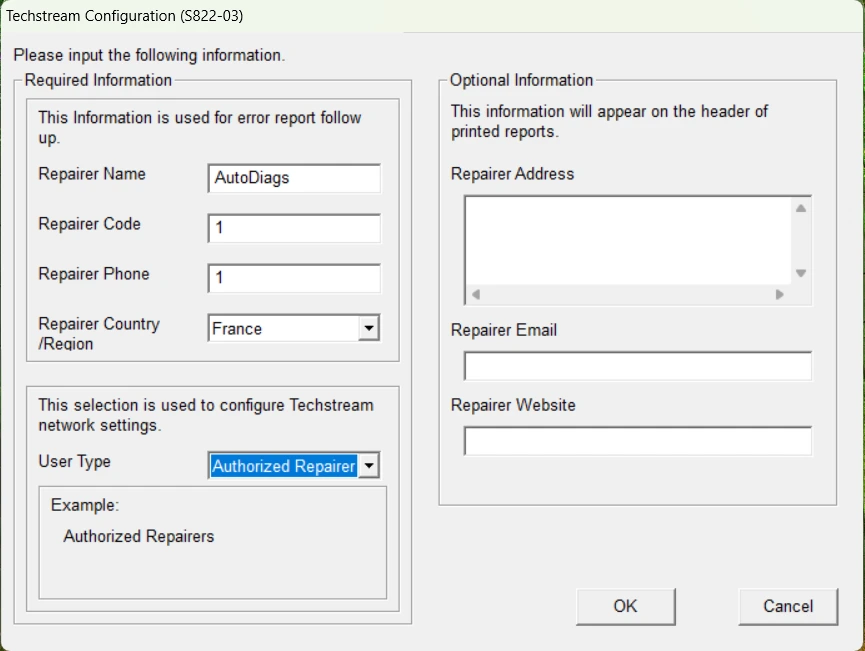This screenshot has height=651, width=865.
Task: Click the Repairer Address text area
Action: coord(628,241)
